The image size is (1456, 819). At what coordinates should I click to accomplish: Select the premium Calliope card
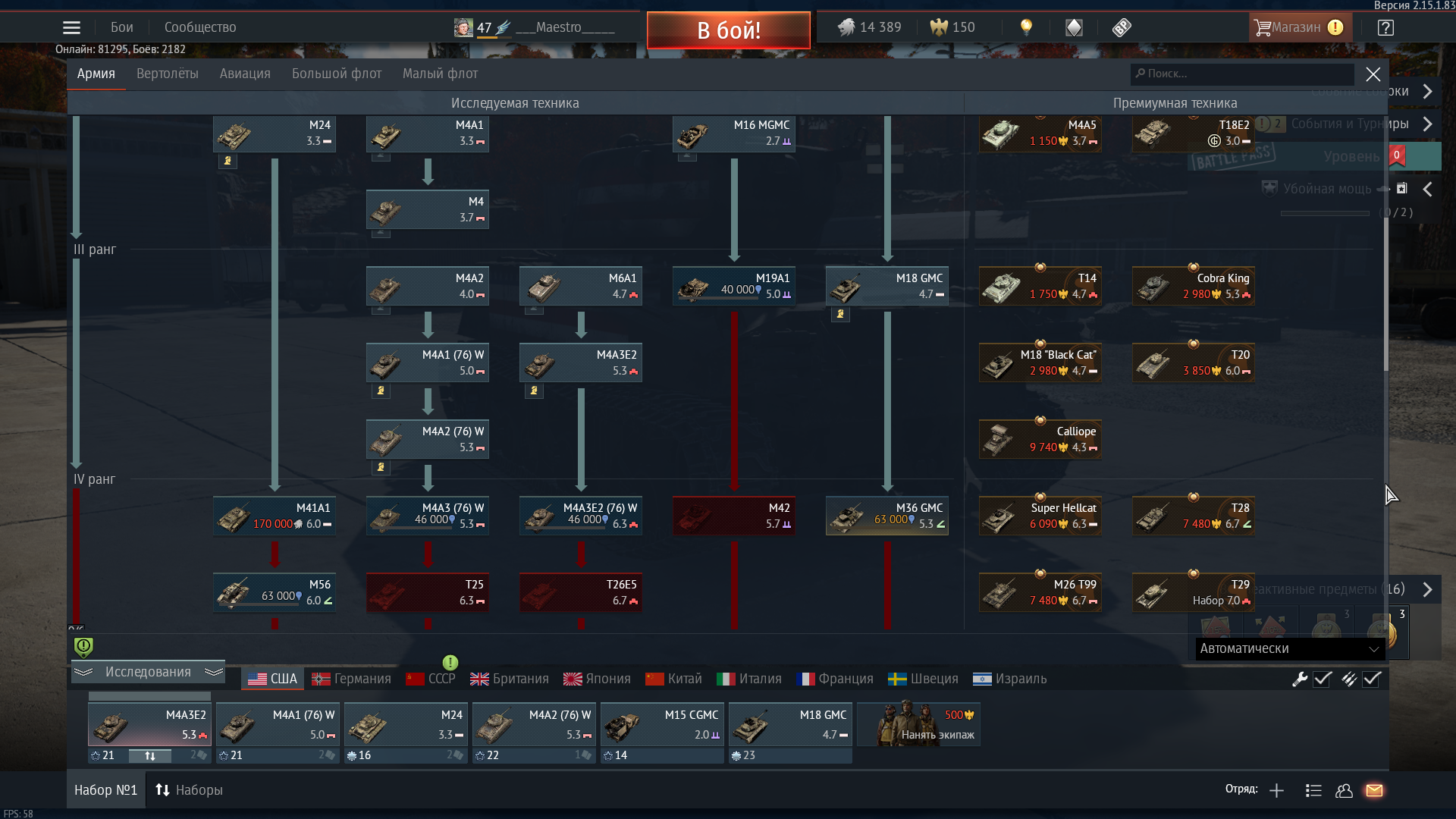(x=1040, y=439)
